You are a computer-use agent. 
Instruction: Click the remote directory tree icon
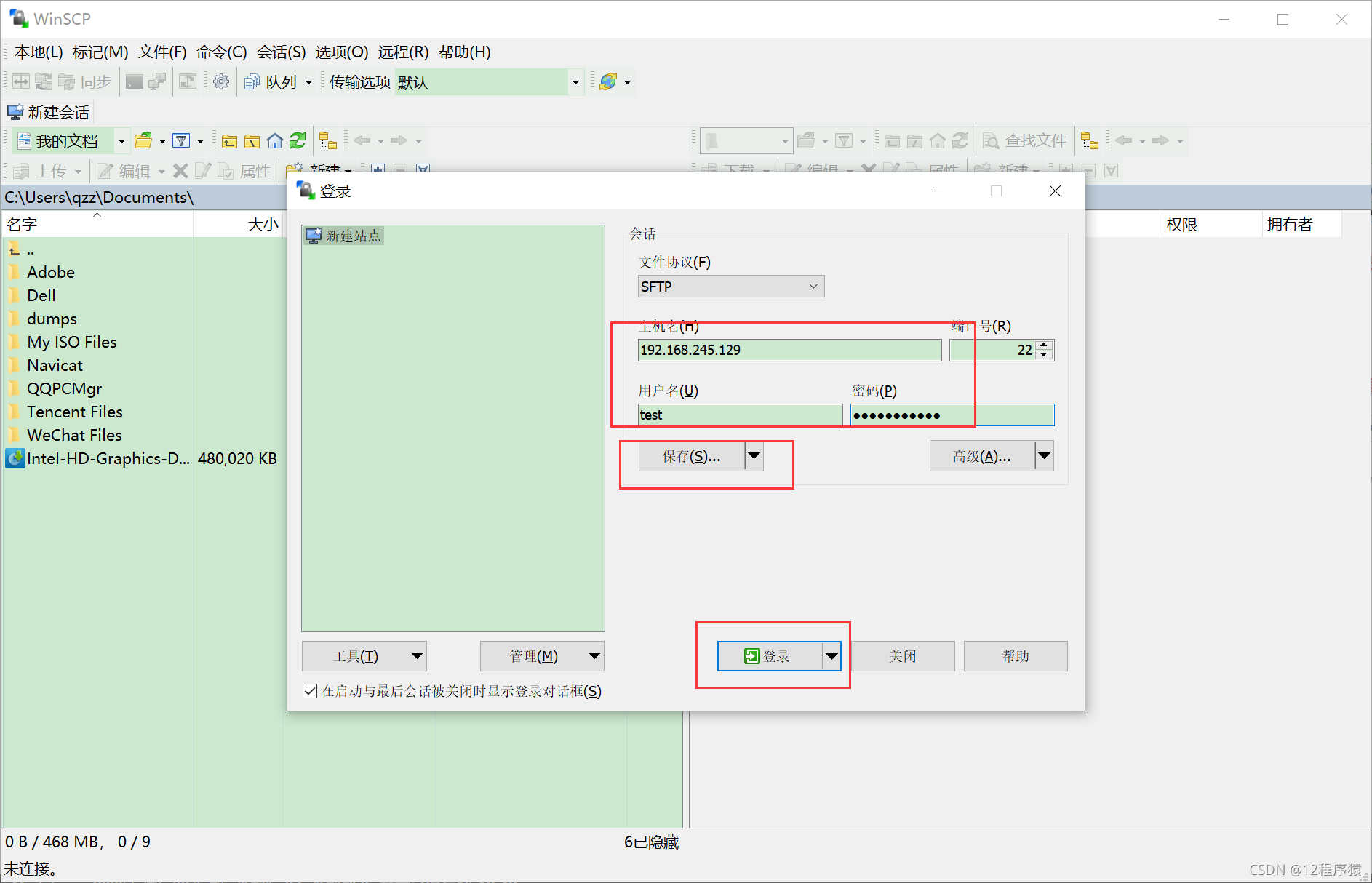click(x=1089, y=140)
